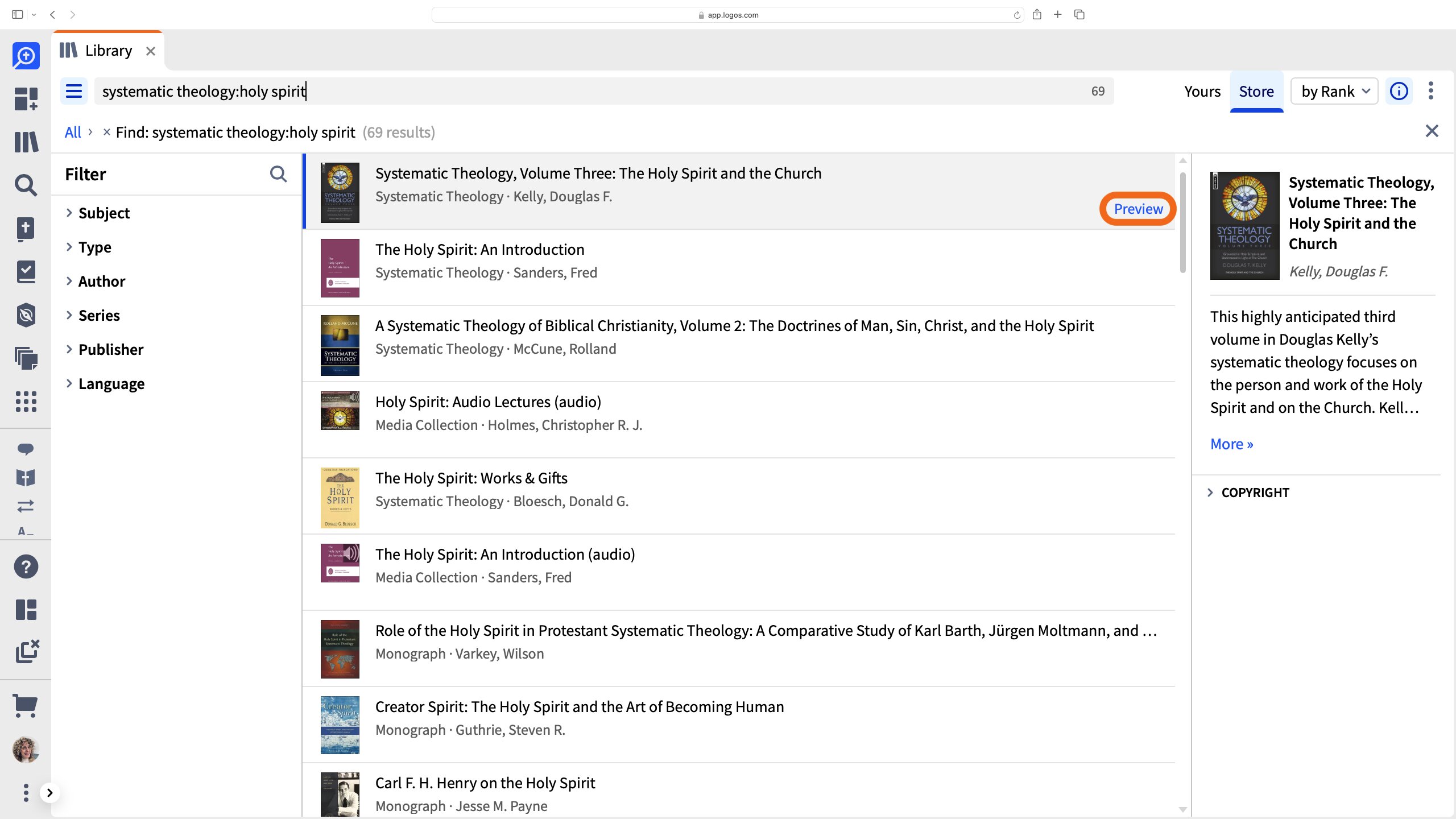
Task: Open the library panel kebab menu
Action: [x=1431, y=91]
